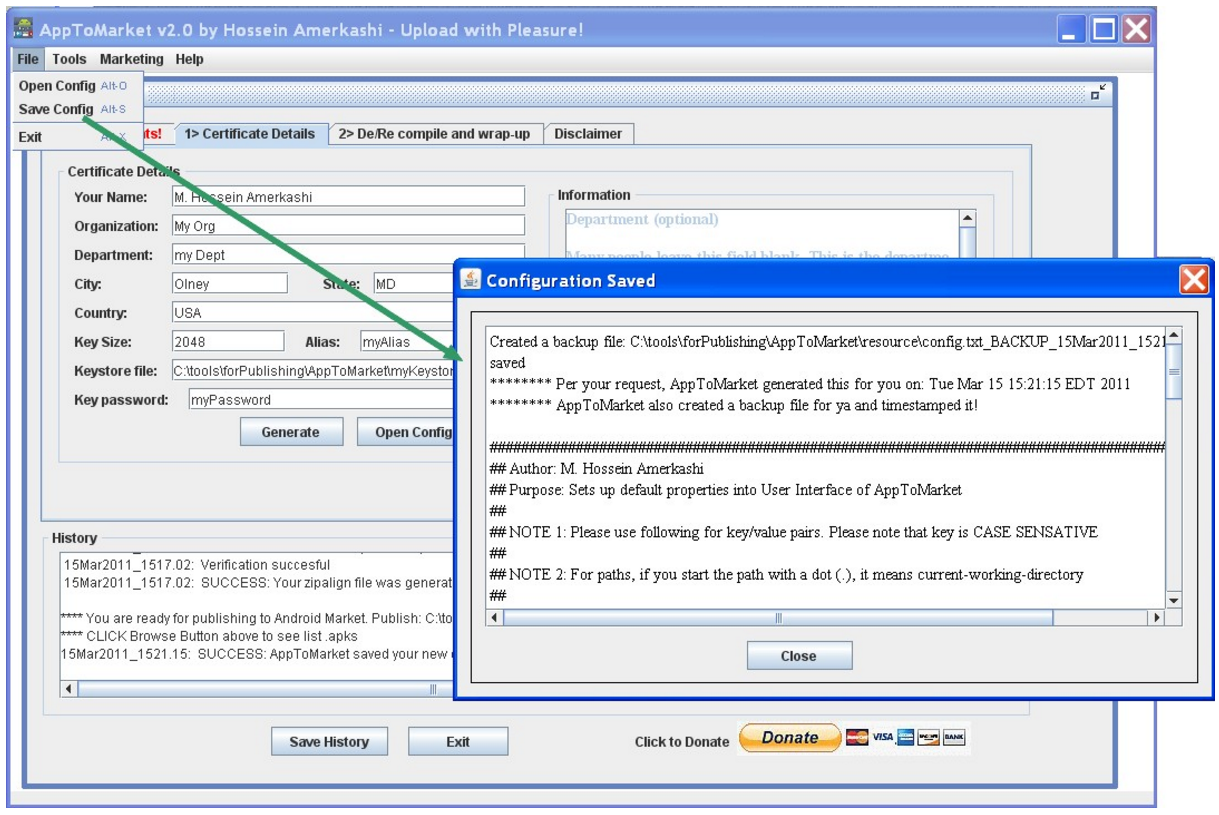Switch to Certificate Details tab
This screenshot has width=1219, height=815.
coord(250,134)
